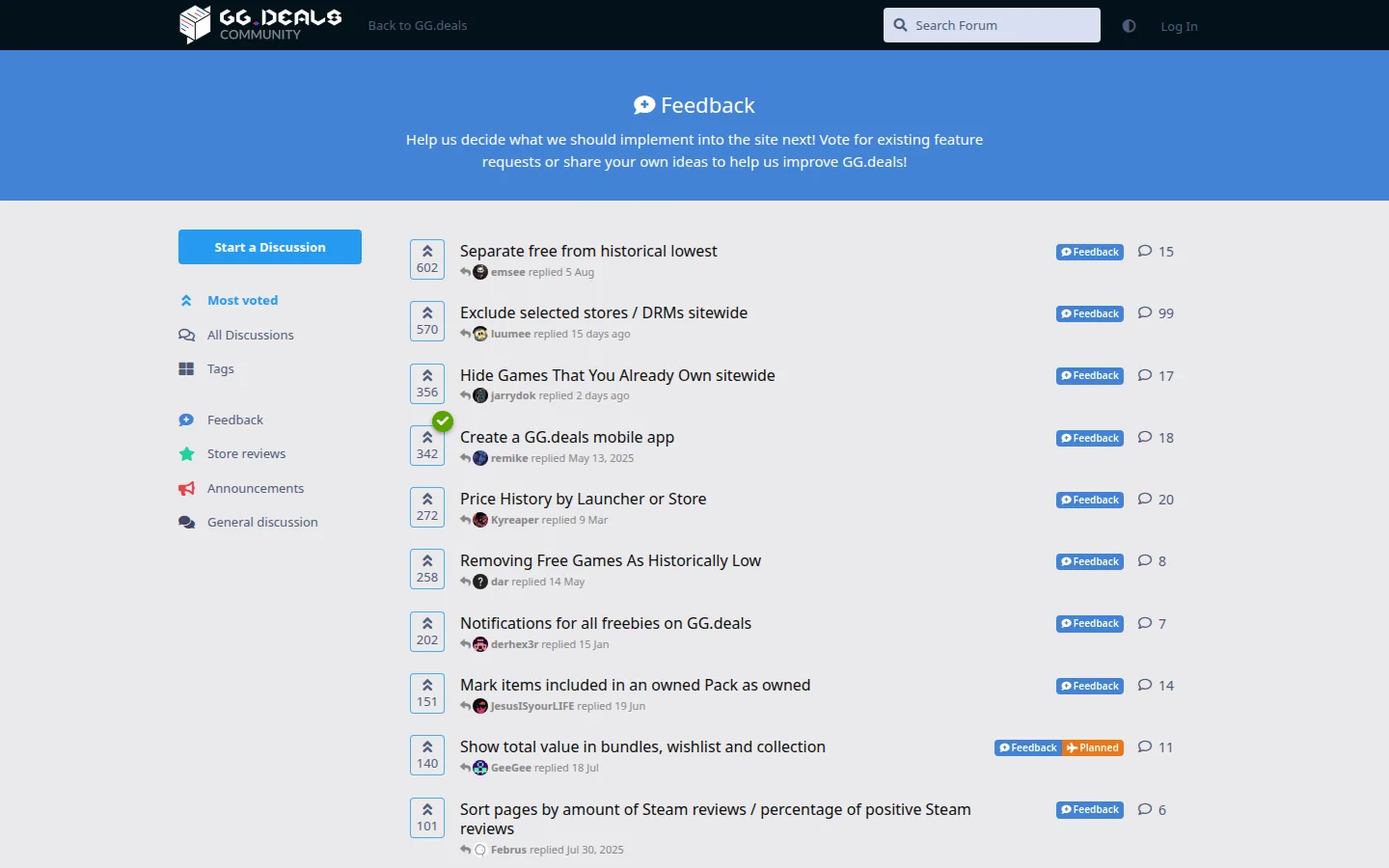Upvote 'Price History by Launcher or Store'
Screen dimensions: 1389x868
tap(427, 507)
